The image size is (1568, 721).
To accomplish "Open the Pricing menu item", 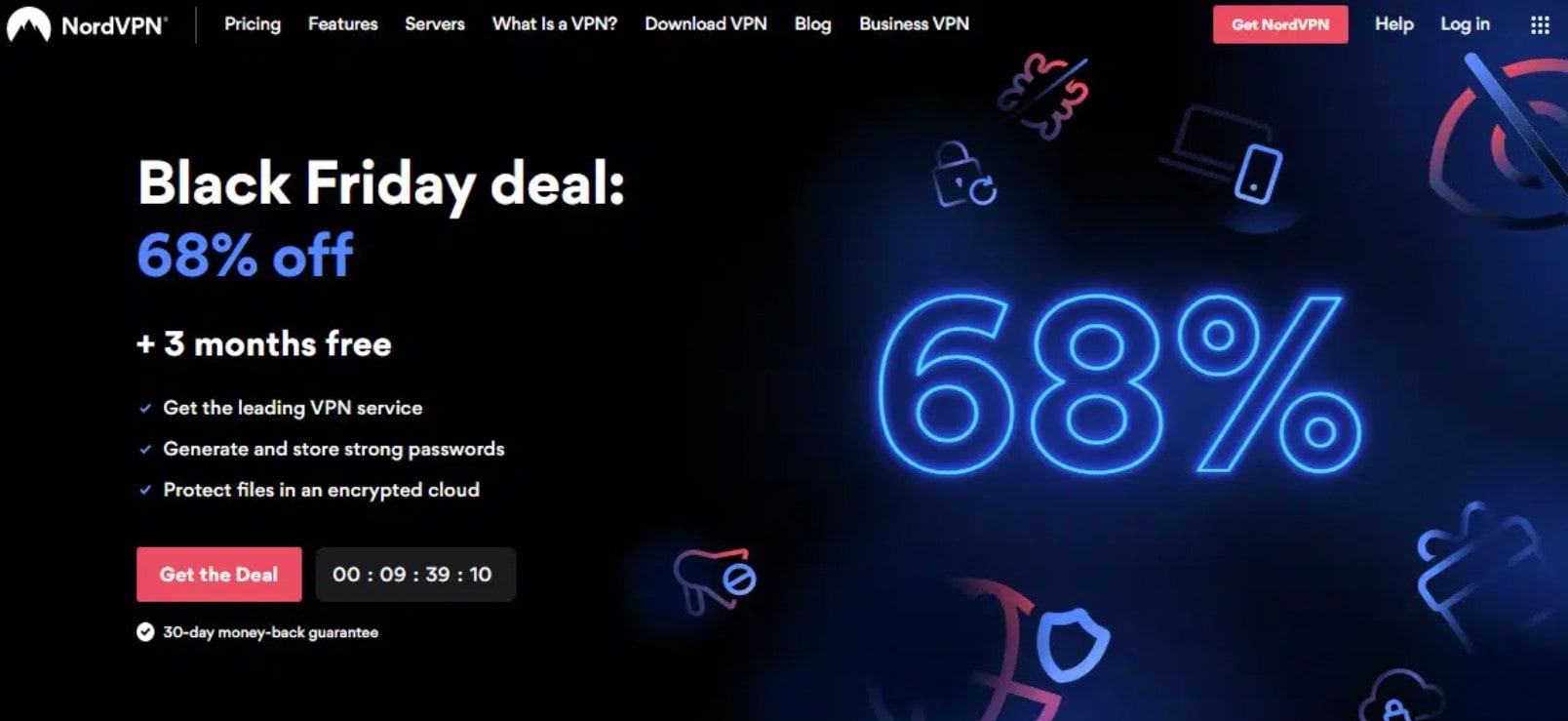I will pyautogui.click(x=253, y=24).
